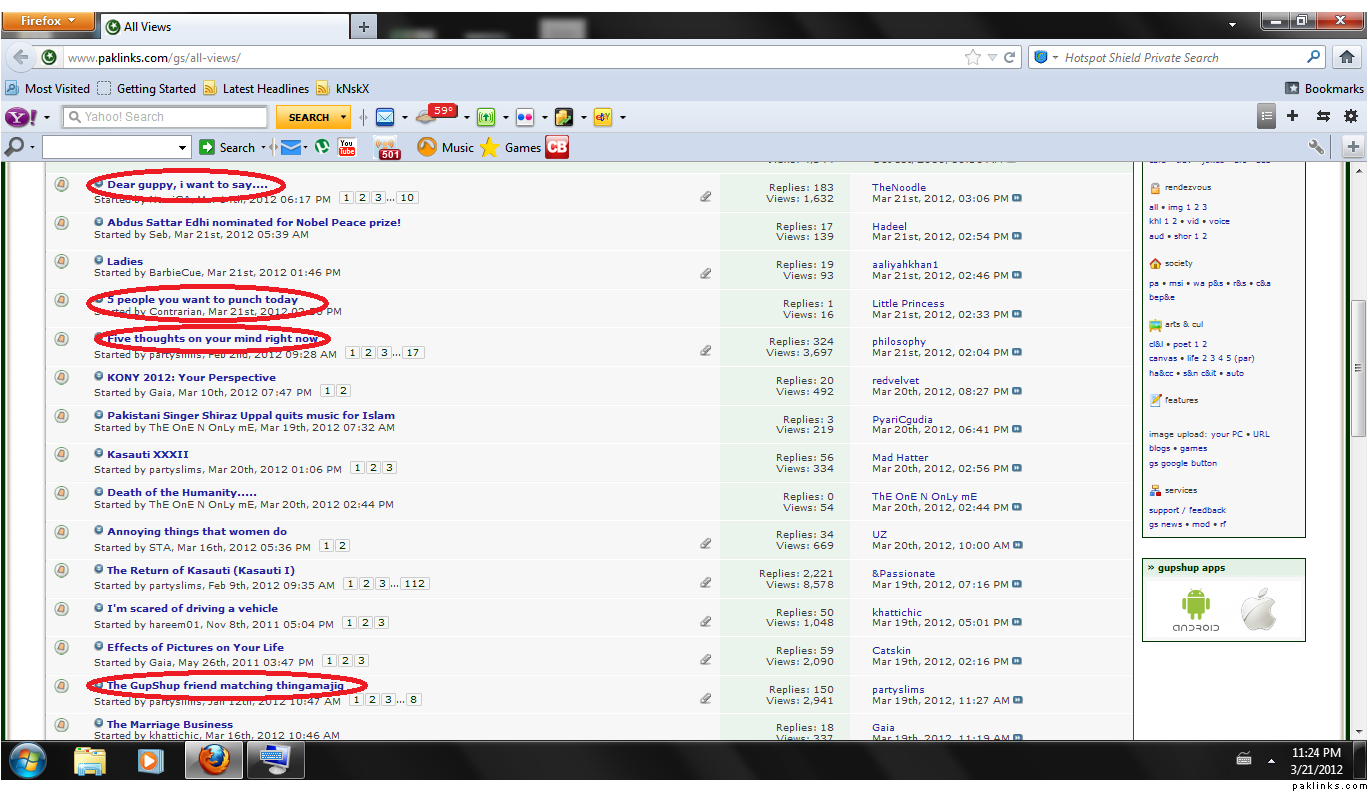Click the Android app icon
The height and width of the screenshot is (792, 1368).
click(x=1196, y=610)
